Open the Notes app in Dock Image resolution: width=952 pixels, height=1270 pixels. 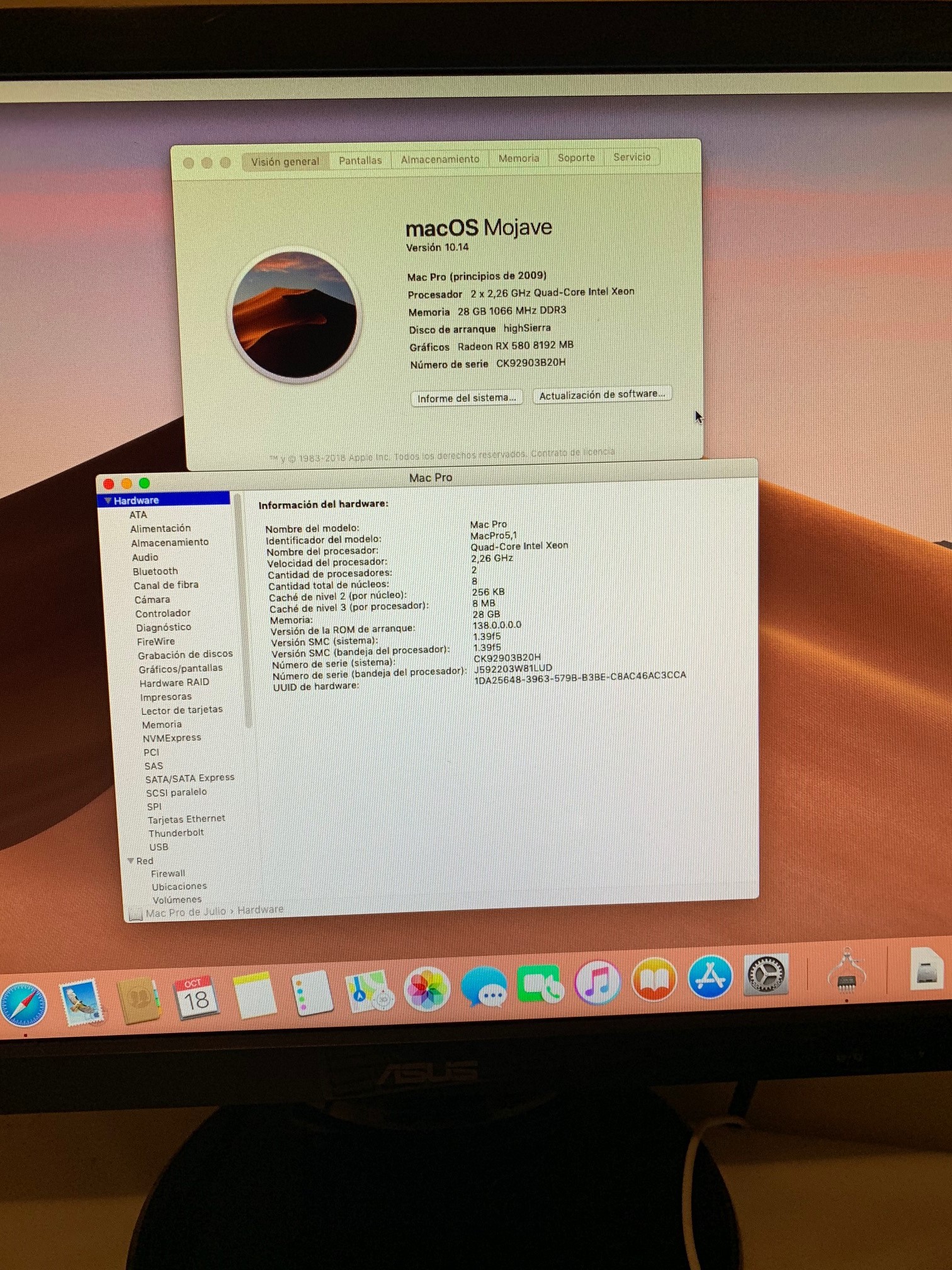click(x=254, y=995)
